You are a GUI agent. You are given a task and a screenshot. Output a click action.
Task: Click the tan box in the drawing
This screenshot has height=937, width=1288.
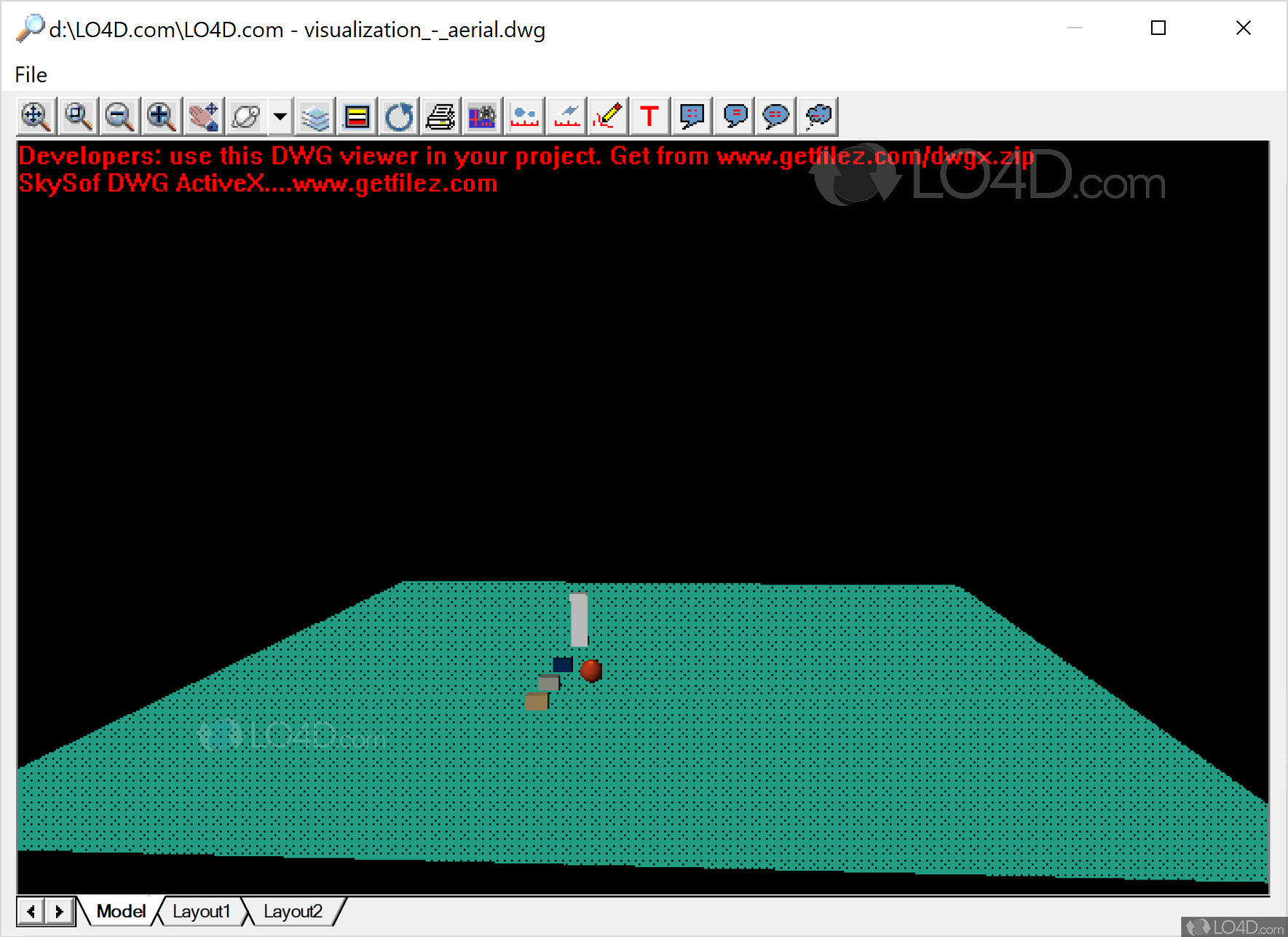[x=537, y=701]
